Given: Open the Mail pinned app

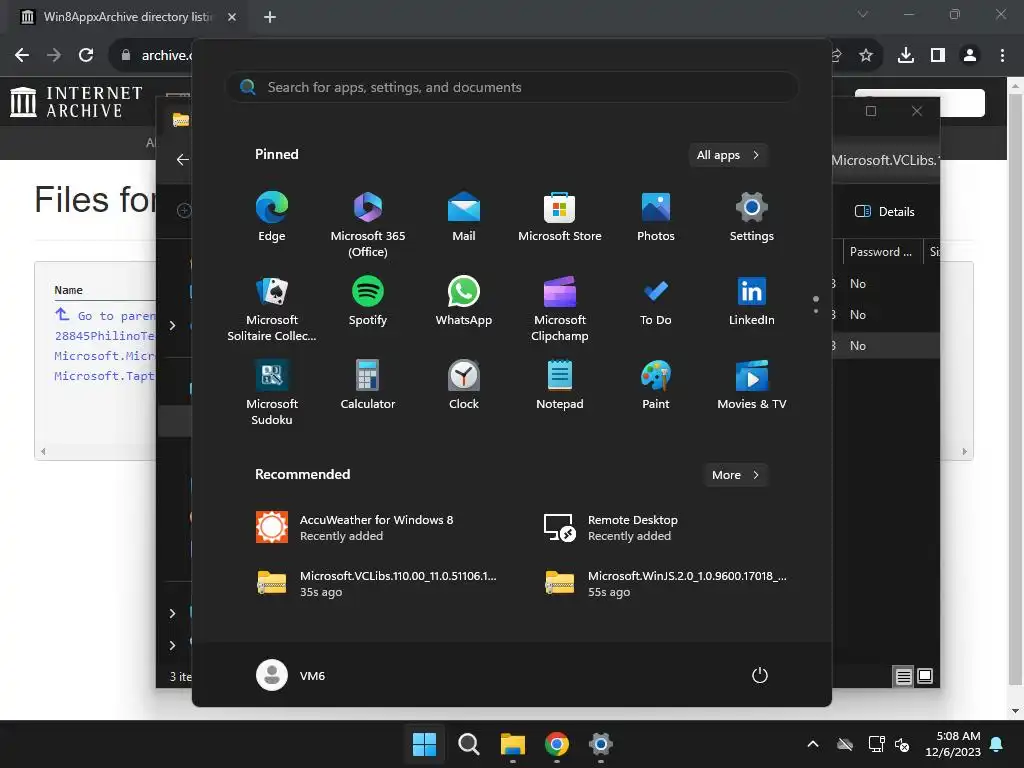Looking at the screenshot, I should point(464,217).
